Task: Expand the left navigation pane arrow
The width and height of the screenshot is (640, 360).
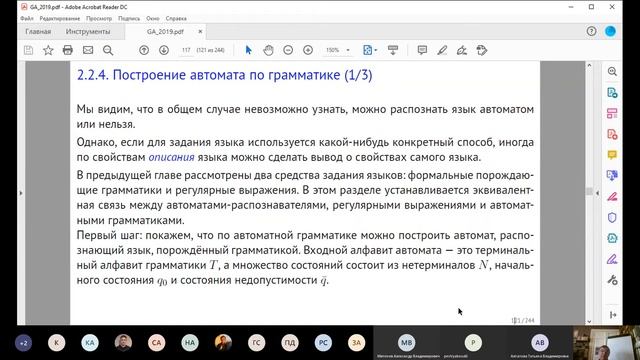Action: point(21,193)
